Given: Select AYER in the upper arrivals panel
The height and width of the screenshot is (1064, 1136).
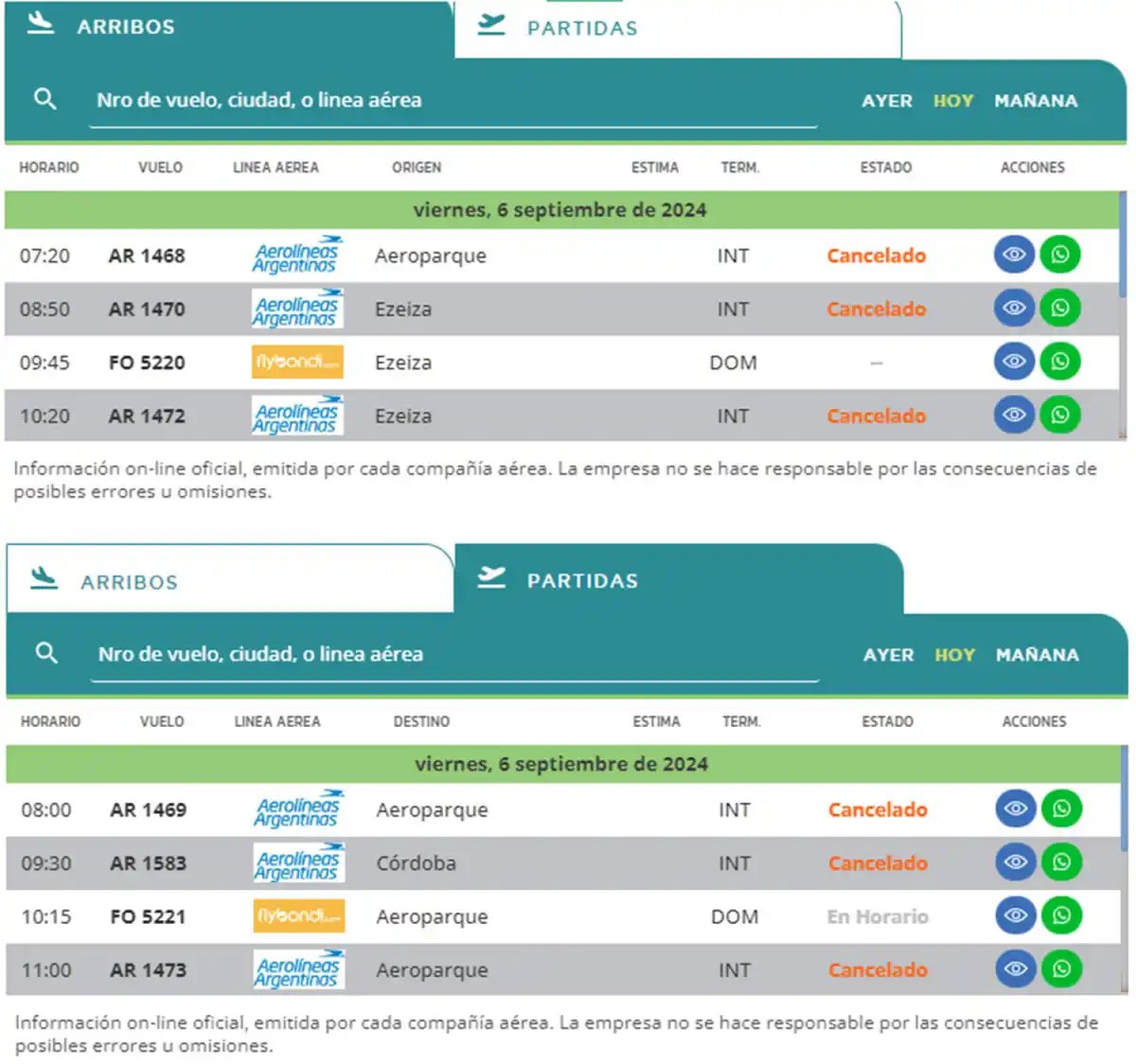Looking at the screenshot, I should coord(886,100).
